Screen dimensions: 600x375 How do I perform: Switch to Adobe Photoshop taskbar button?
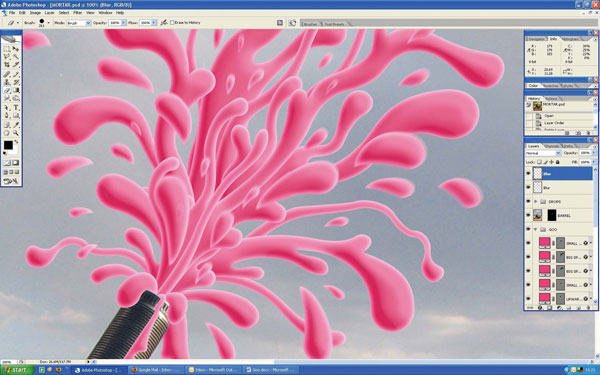click(x=99, y=370)
